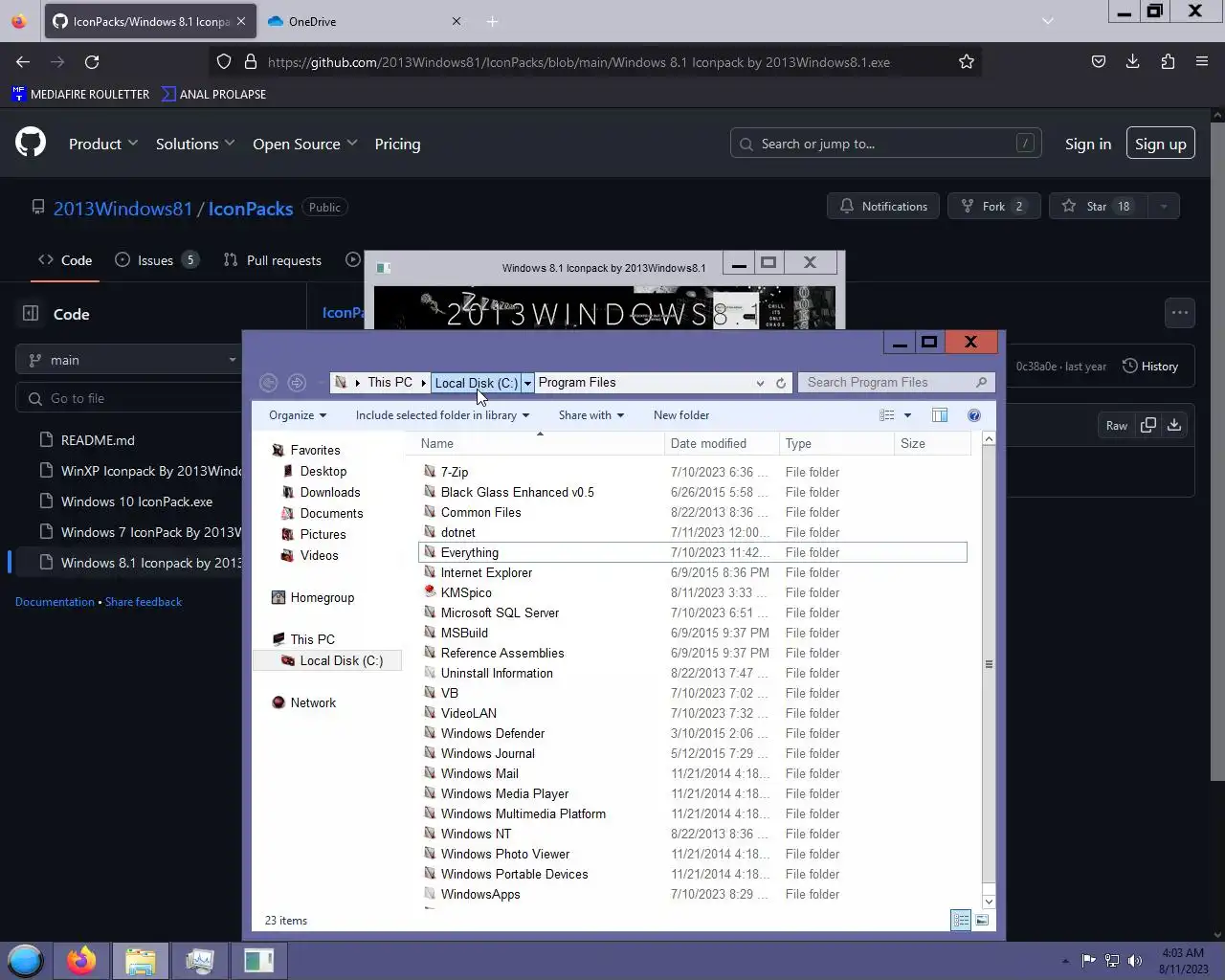Select Homegroup in the navigation pane
The width and height of the screenshot is (1225, 980).
click(x=322, y=597)
